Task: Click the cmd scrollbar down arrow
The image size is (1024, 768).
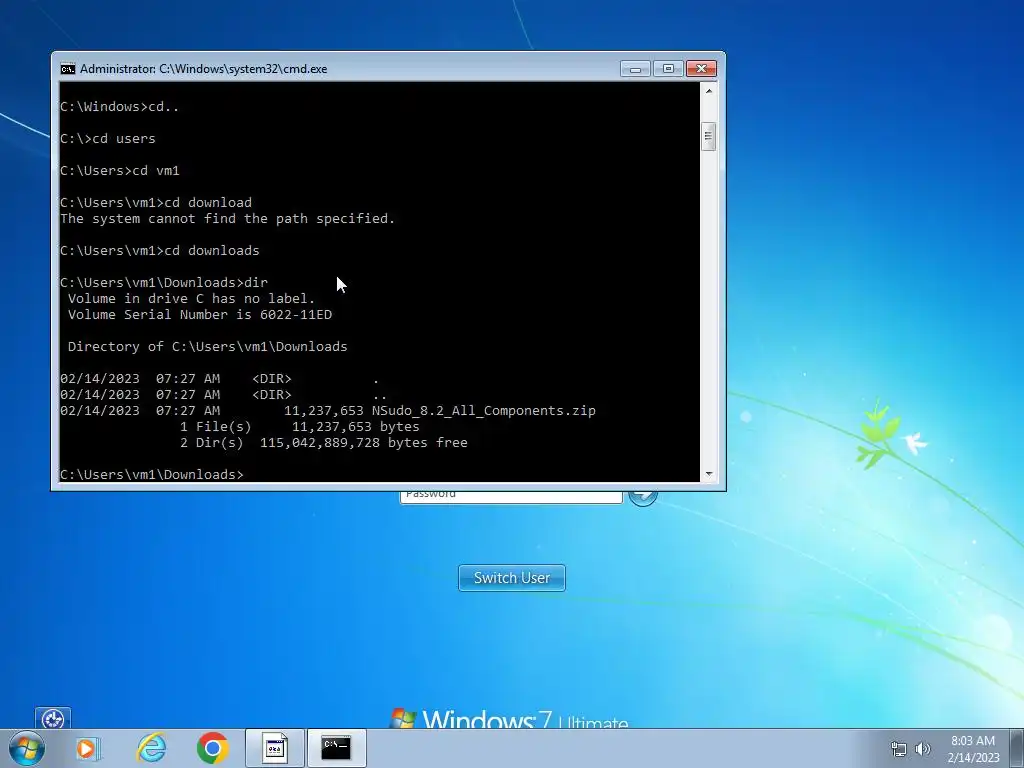Action: pos(709,474)
